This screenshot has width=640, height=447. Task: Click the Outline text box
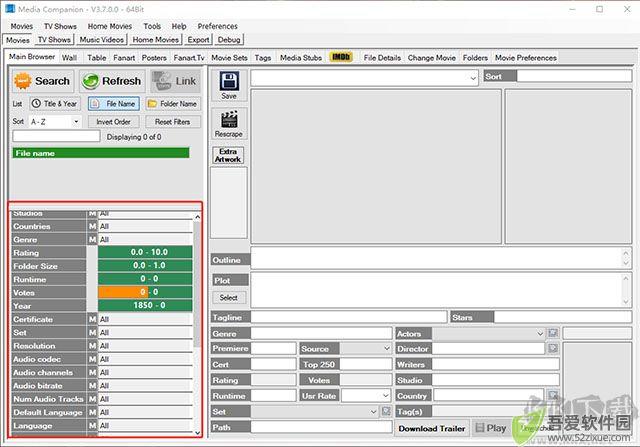coord(441,258)
